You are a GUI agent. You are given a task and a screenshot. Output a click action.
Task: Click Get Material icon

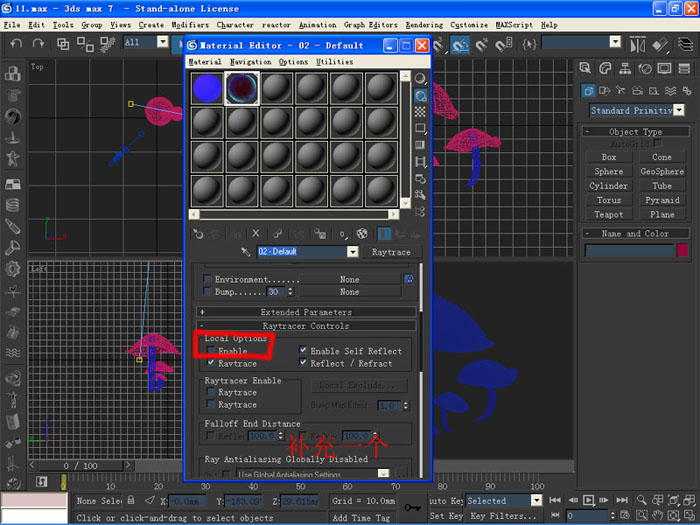coord(198,233)
